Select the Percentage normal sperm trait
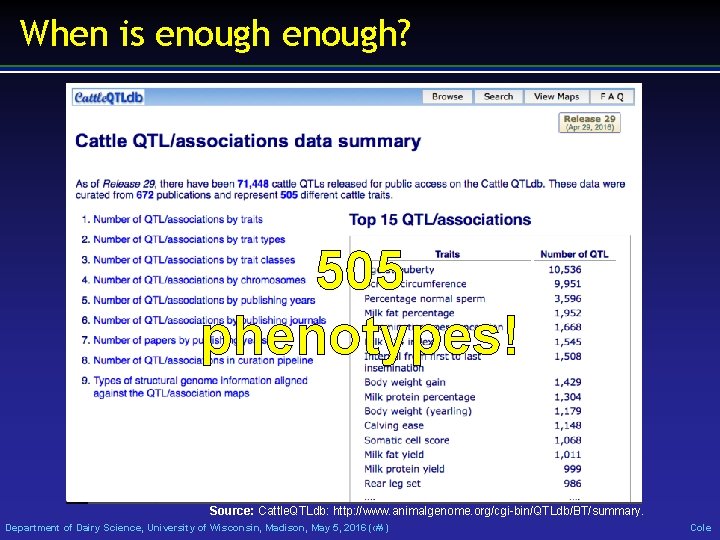 click(424, 299)
